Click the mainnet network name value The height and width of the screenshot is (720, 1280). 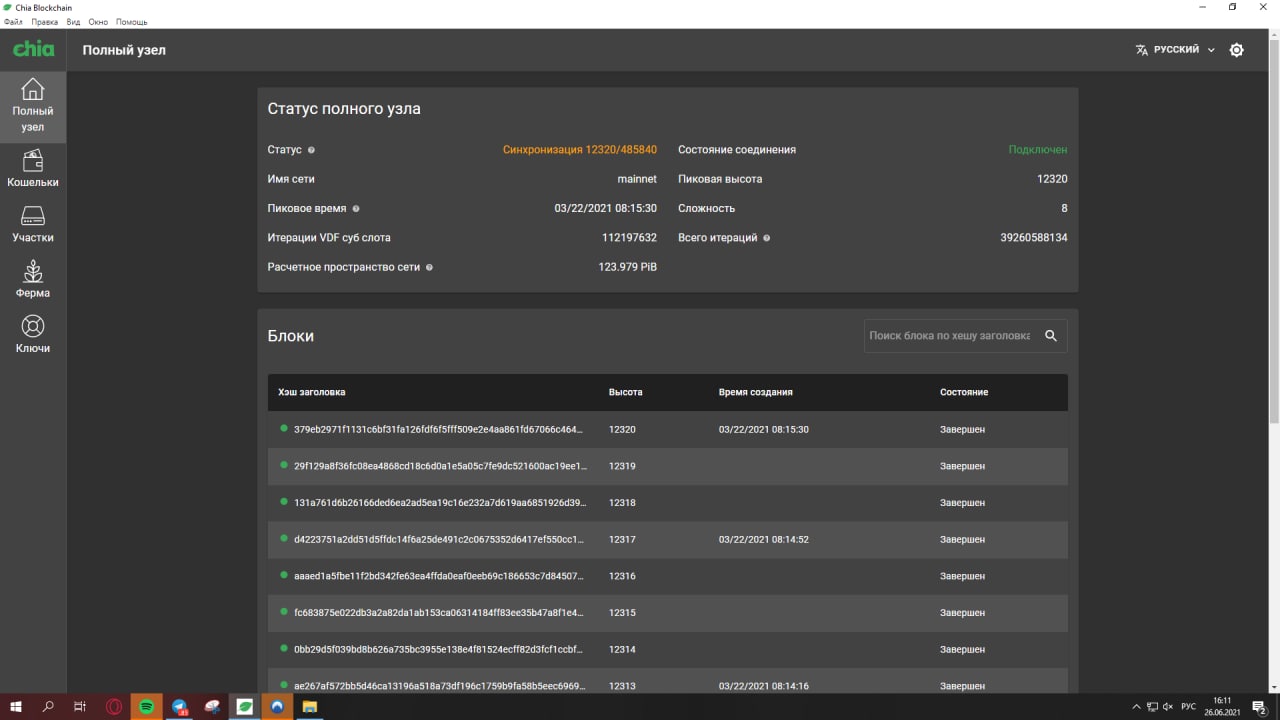pyautogui.click(x=637, y=179)
